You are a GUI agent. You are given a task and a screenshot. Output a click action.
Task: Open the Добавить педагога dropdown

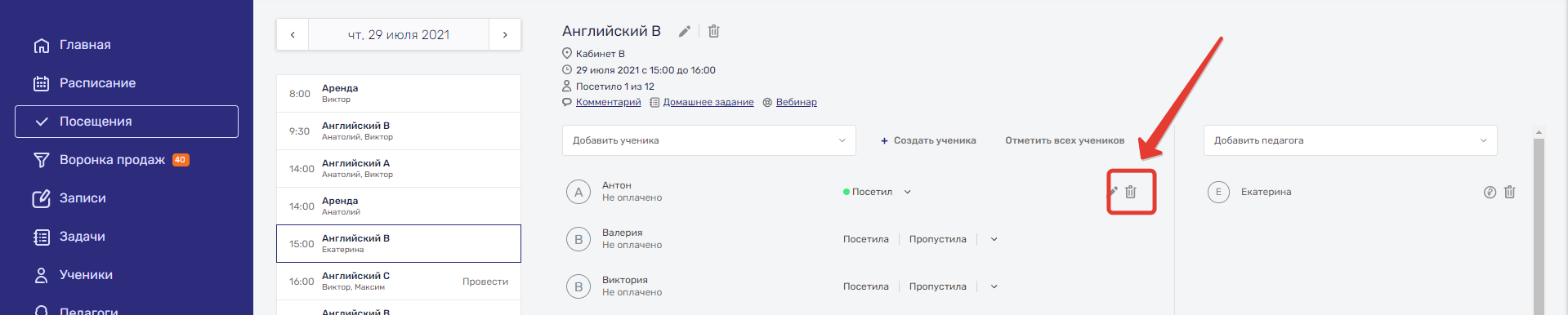1351,140
